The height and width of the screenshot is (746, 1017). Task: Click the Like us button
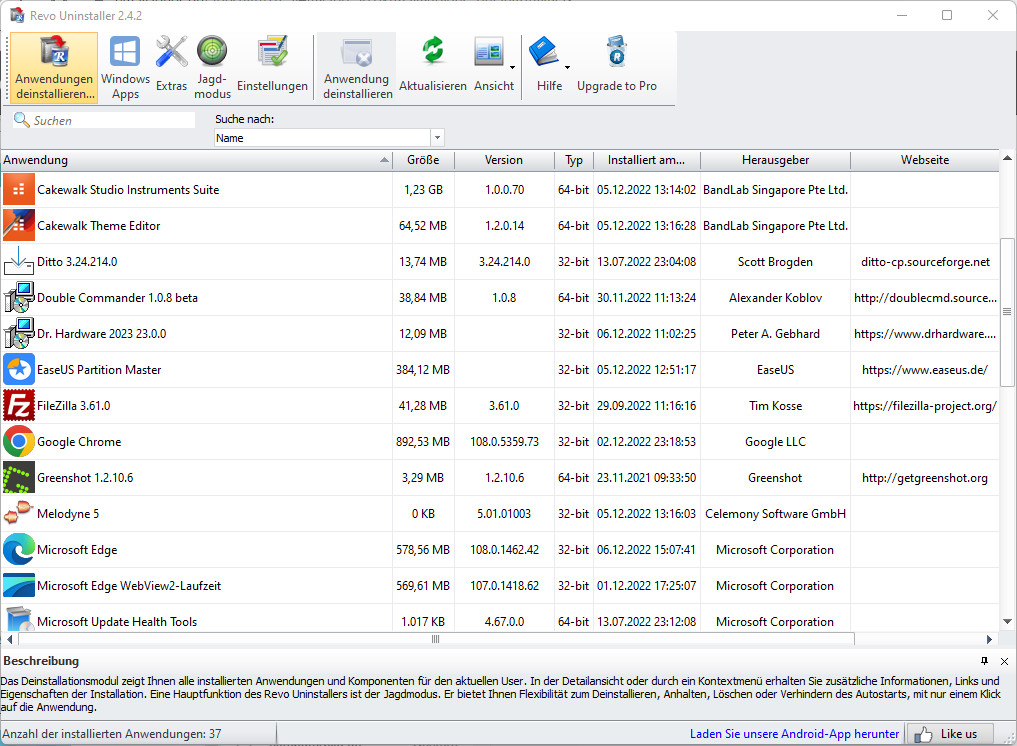[950, 733]
